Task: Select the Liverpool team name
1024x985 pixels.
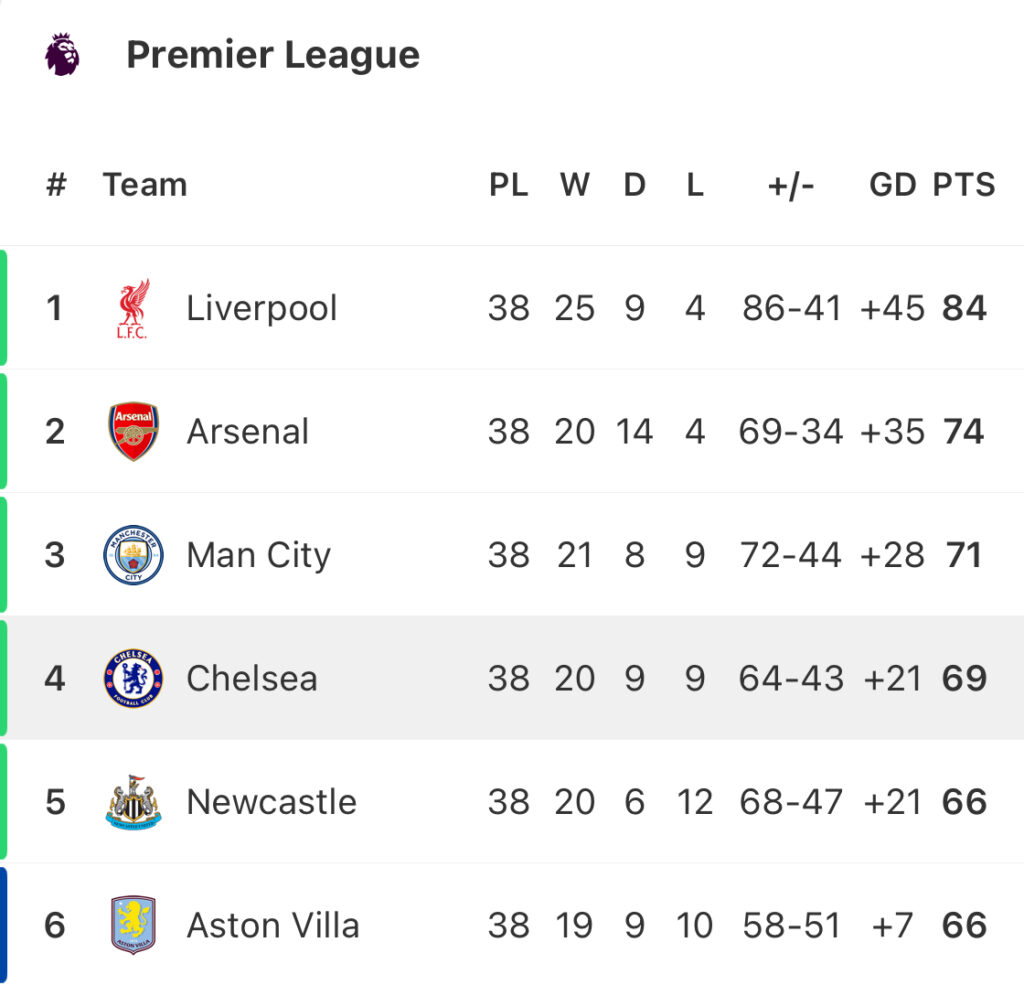Action: (x=262, y=308)
